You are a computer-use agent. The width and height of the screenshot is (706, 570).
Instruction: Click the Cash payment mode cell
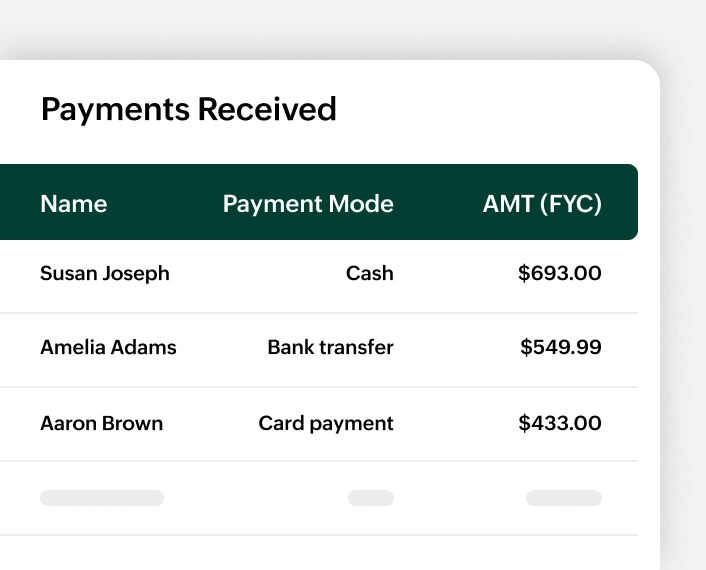[370, 273]
